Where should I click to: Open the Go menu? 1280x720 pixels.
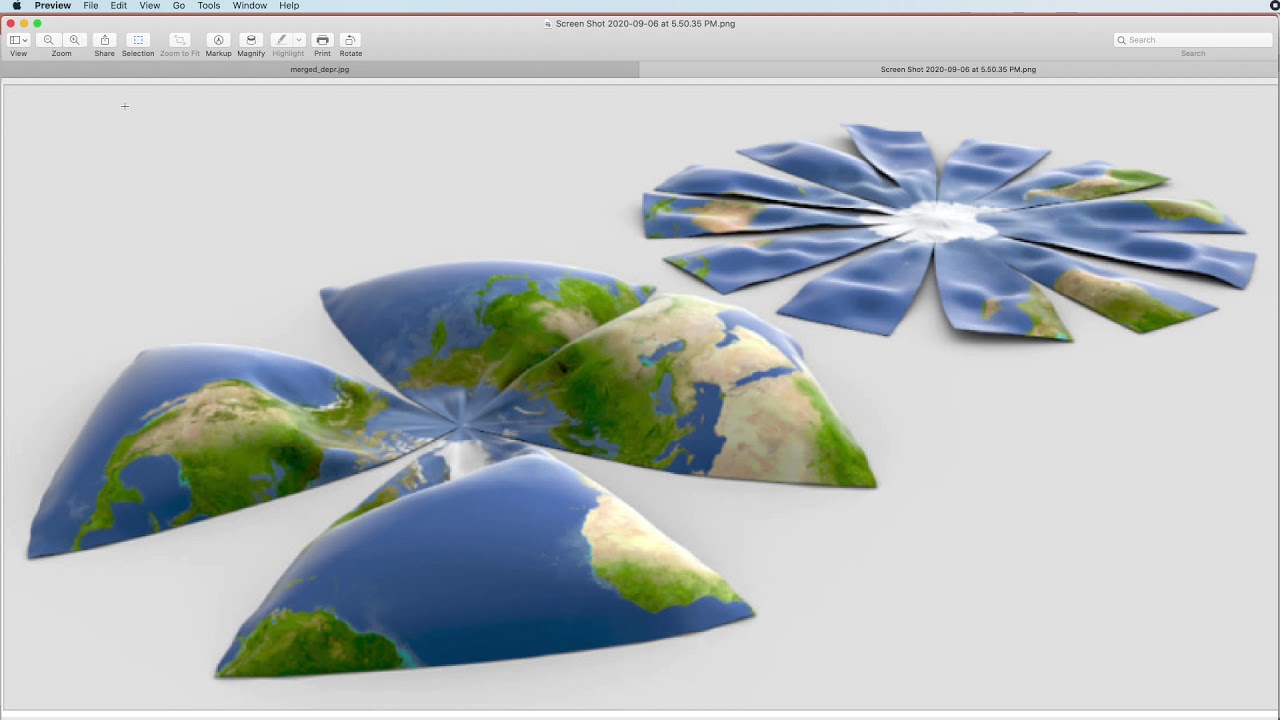click(x=179, y=6)
